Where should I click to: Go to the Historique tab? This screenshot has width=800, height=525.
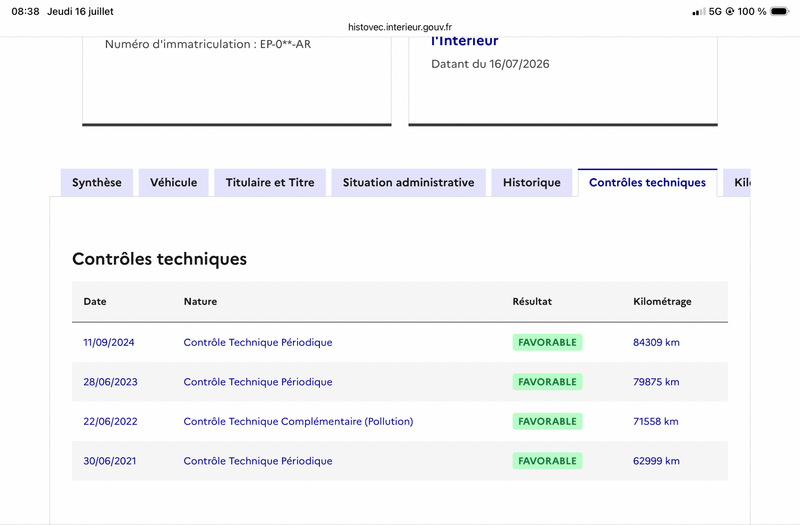click(532, 183)
